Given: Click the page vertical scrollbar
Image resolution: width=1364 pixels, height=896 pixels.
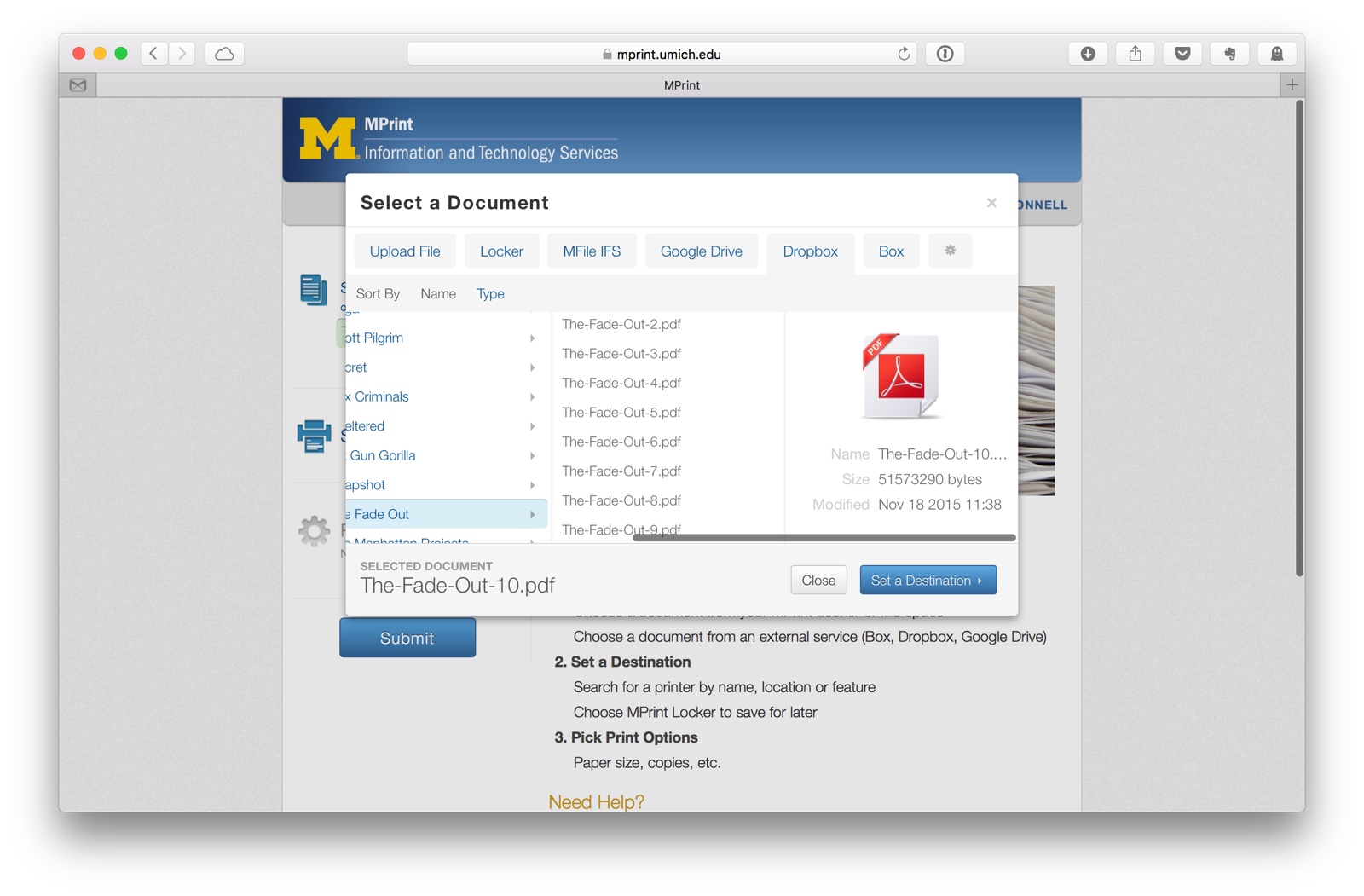Looking at the screenshot, I should point(1299,338).
